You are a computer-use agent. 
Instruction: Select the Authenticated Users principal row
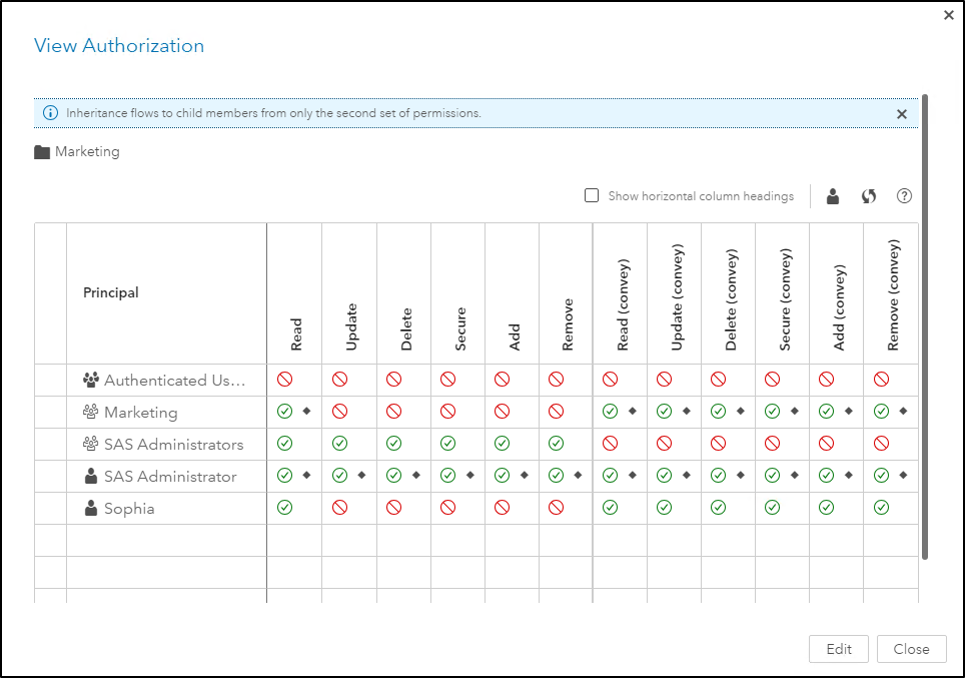(173, 380)
